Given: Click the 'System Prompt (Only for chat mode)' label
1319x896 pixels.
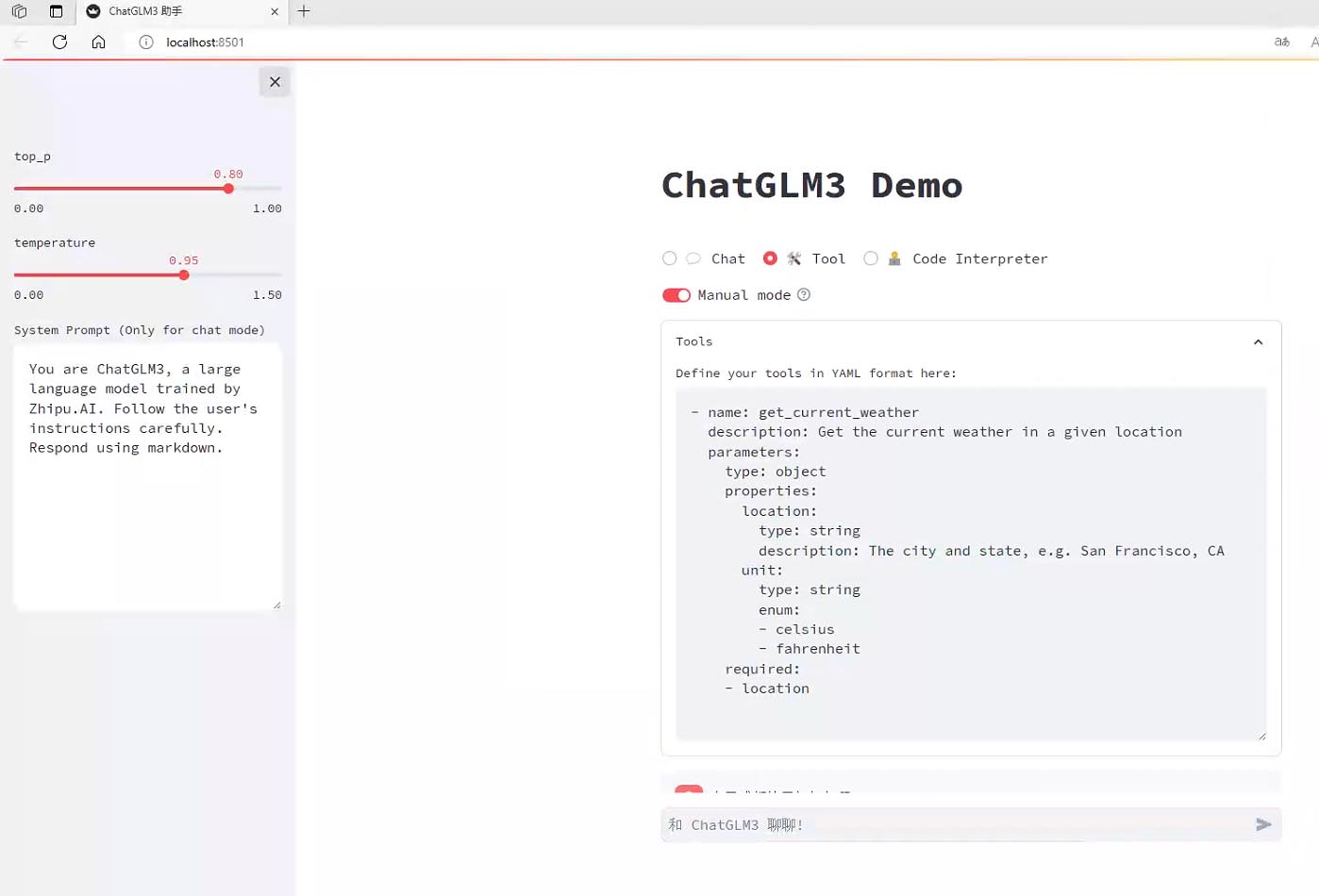Looking at the screenshot, I should point(140,330).
